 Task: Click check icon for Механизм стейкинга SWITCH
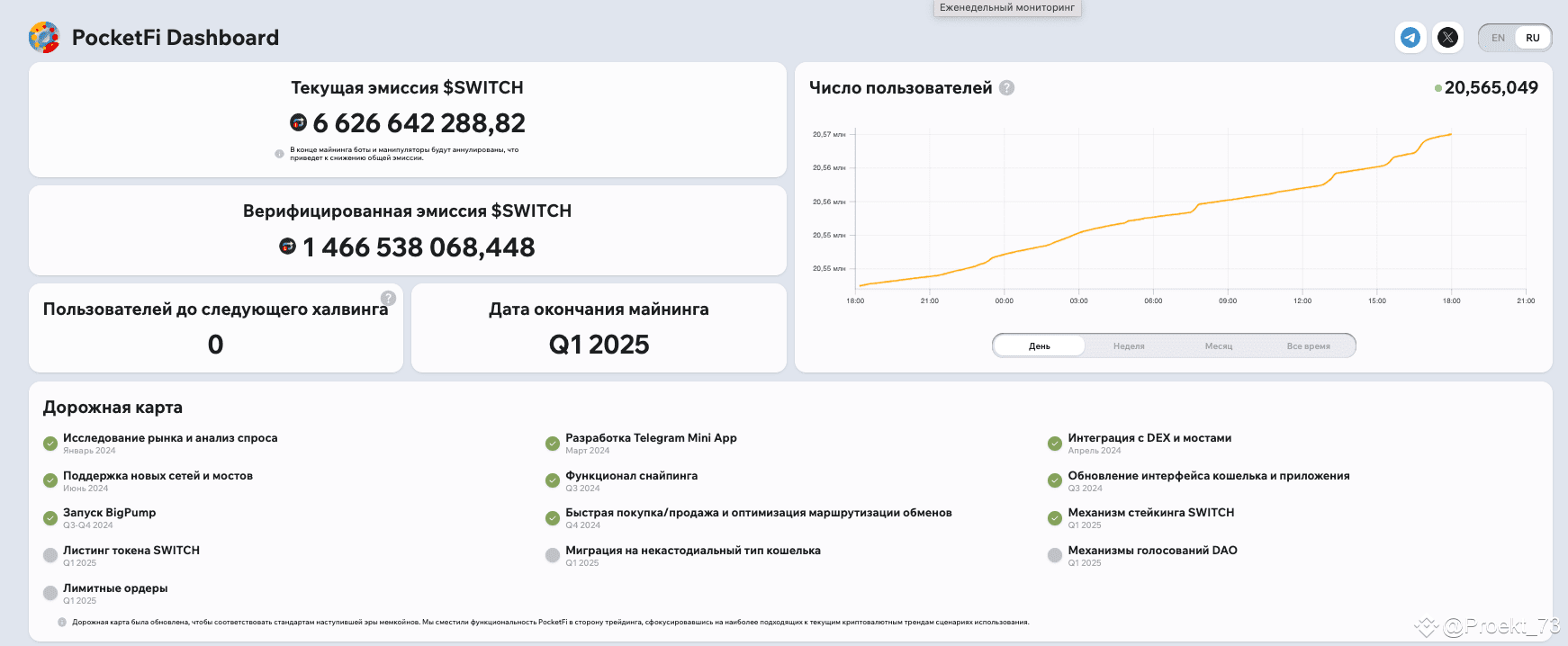1055,518
